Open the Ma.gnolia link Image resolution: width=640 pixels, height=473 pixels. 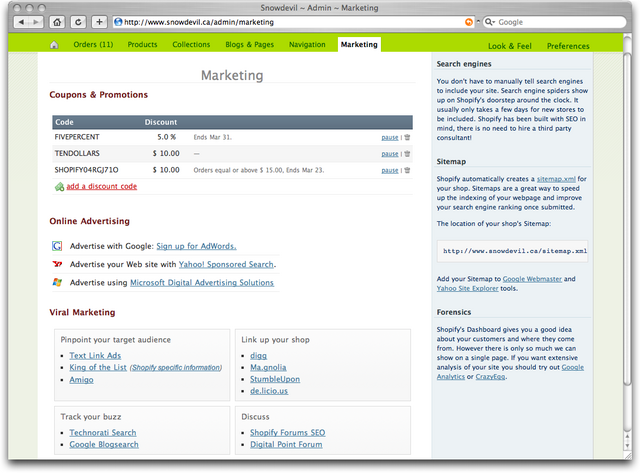point(268,367)
